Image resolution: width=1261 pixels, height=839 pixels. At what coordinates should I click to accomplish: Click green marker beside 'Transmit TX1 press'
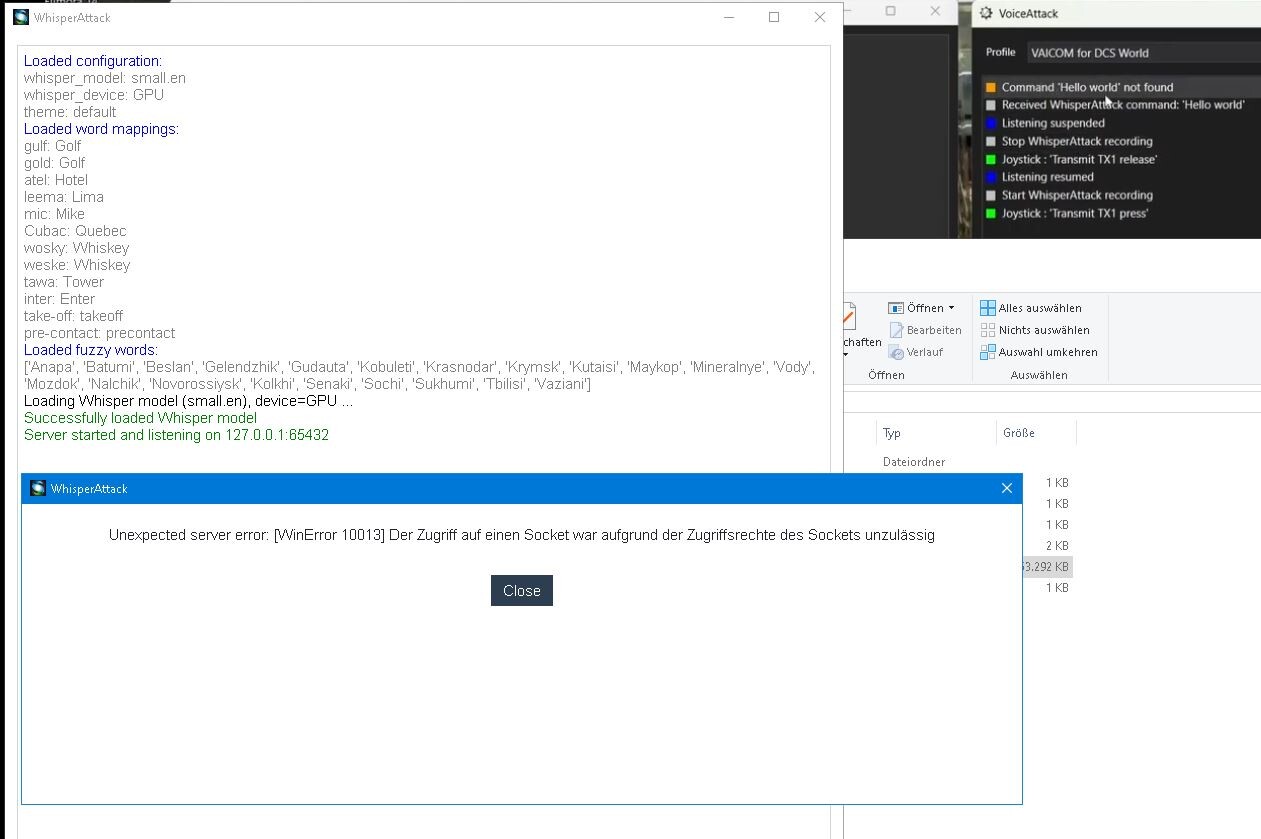pos(991,213)
